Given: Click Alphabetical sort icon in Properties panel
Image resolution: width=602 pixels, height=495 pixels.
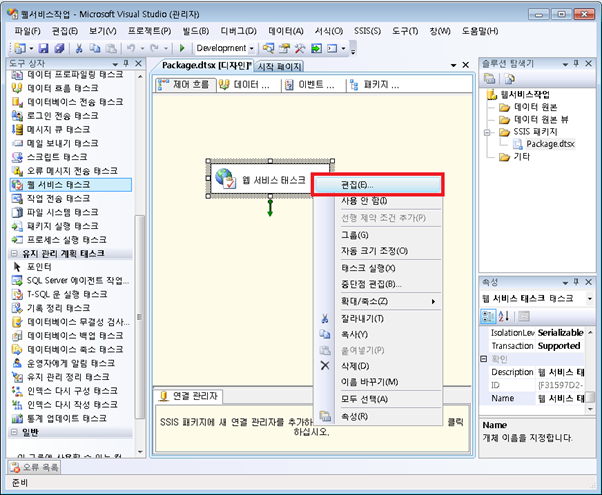Looking at the screenshot, I should 503,316.
